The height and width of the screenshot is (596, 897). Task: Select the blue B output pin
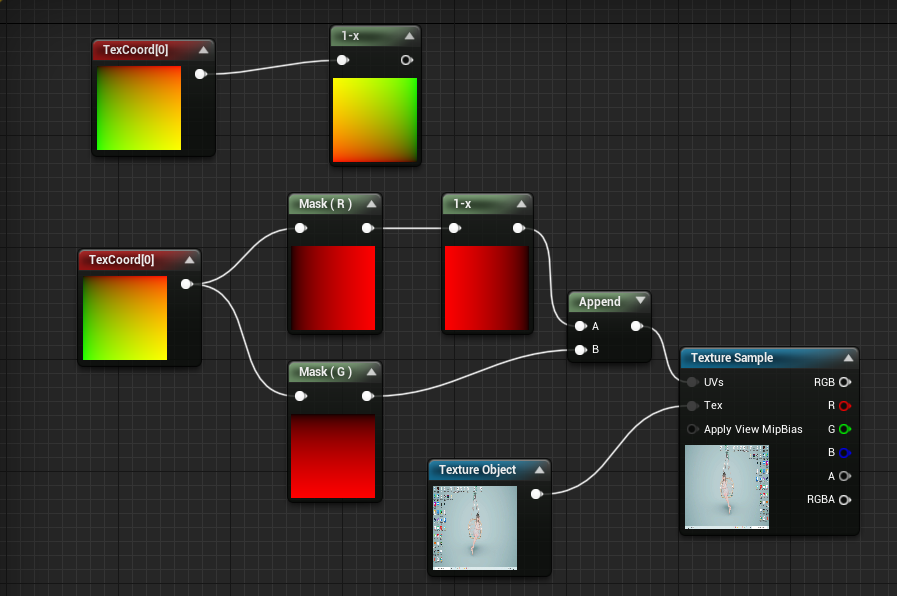click(x=845, y=452)
